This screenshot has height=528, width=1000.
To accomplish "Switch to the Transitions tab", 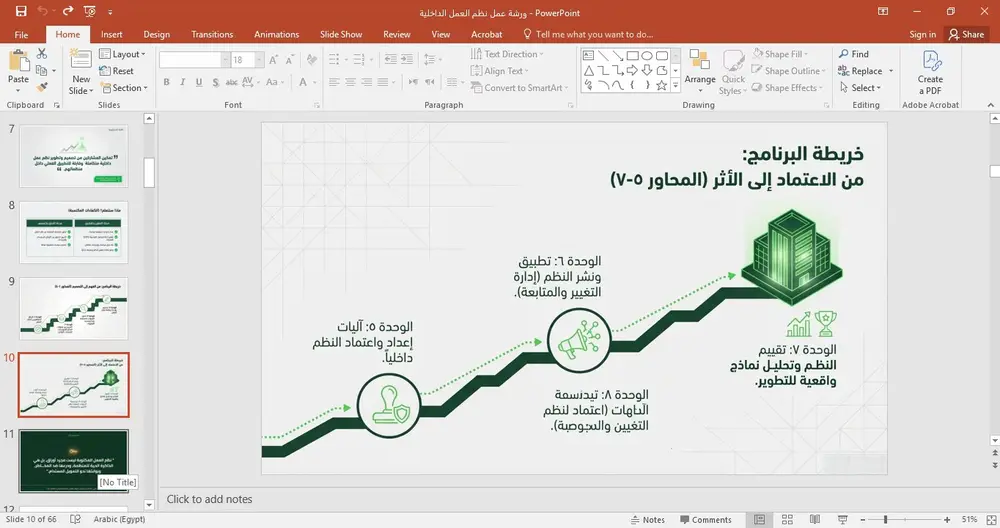I will coord(212,34).
